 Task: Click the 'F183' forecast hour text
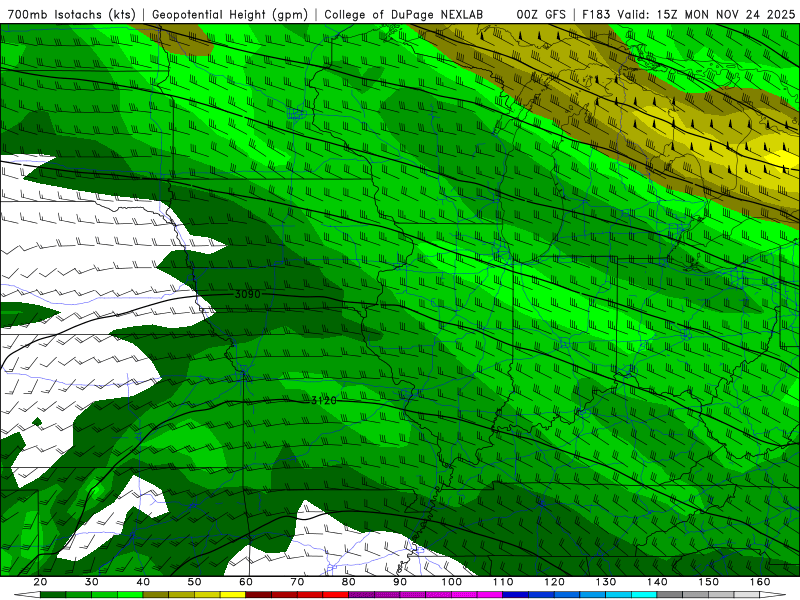[x=596, y=14]
